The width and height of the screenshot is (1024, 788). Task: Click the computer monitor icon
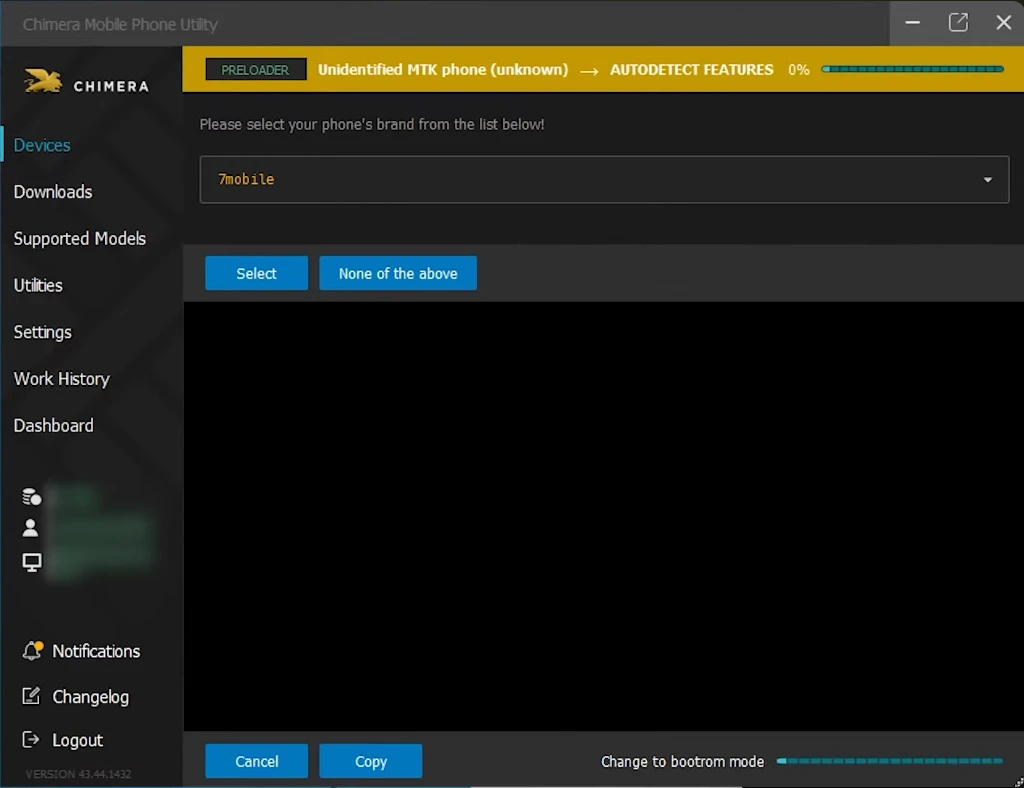tap(32, 562)
